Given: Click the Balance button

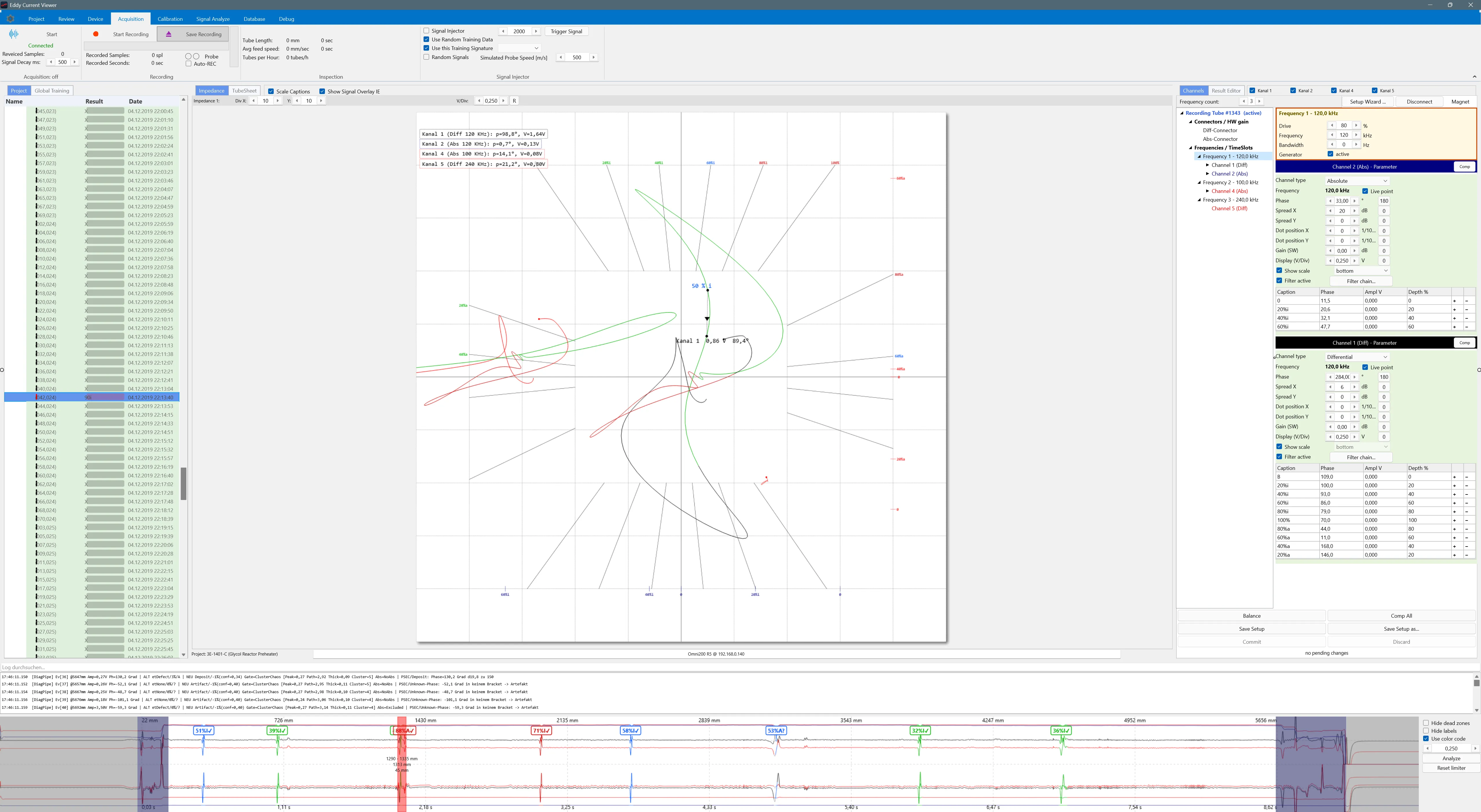Looking at the screenshot, I should pos(1251,615).
